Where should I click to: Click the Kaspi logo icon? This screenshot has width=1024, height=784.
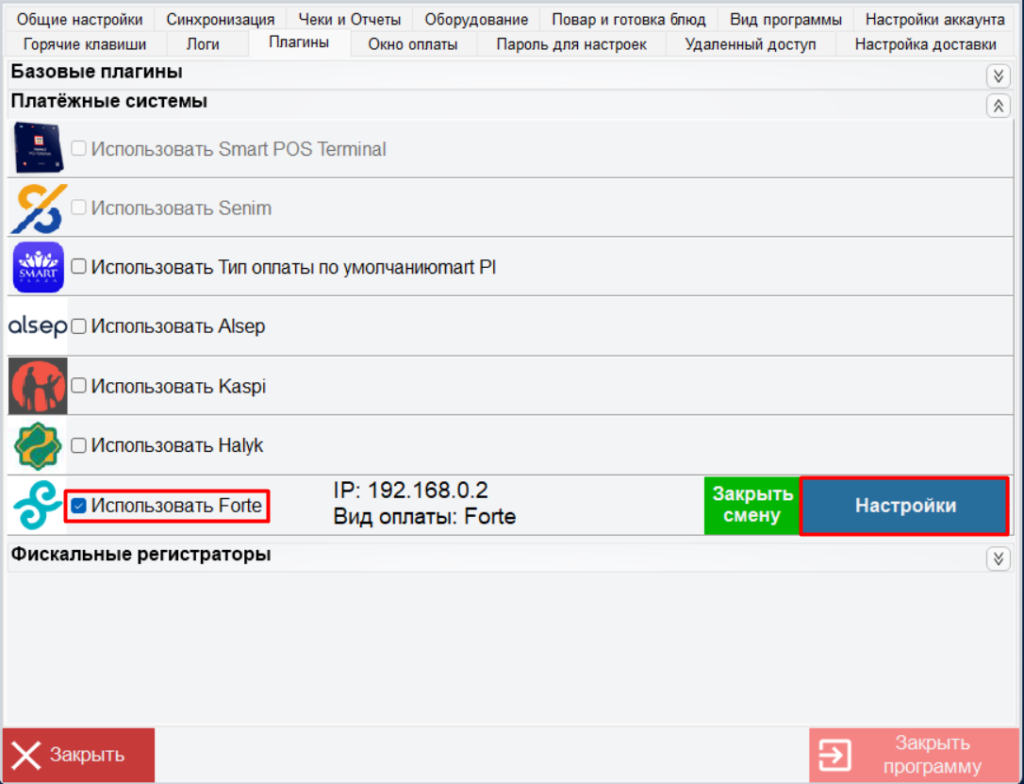click(x=38, y=386)
